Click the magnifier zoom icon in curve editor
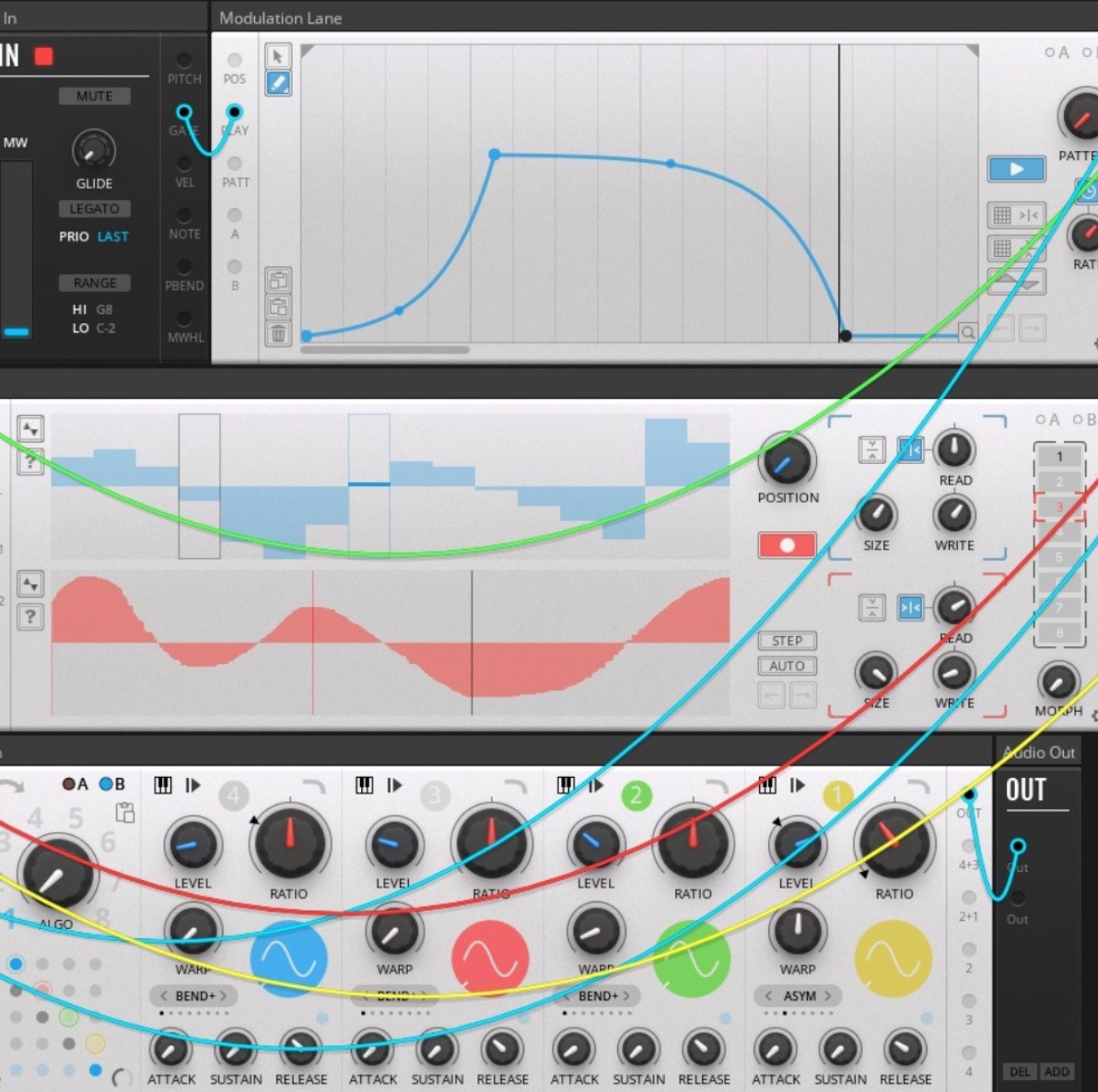This screenshot has width=1098, height=1092. point(967,332)
